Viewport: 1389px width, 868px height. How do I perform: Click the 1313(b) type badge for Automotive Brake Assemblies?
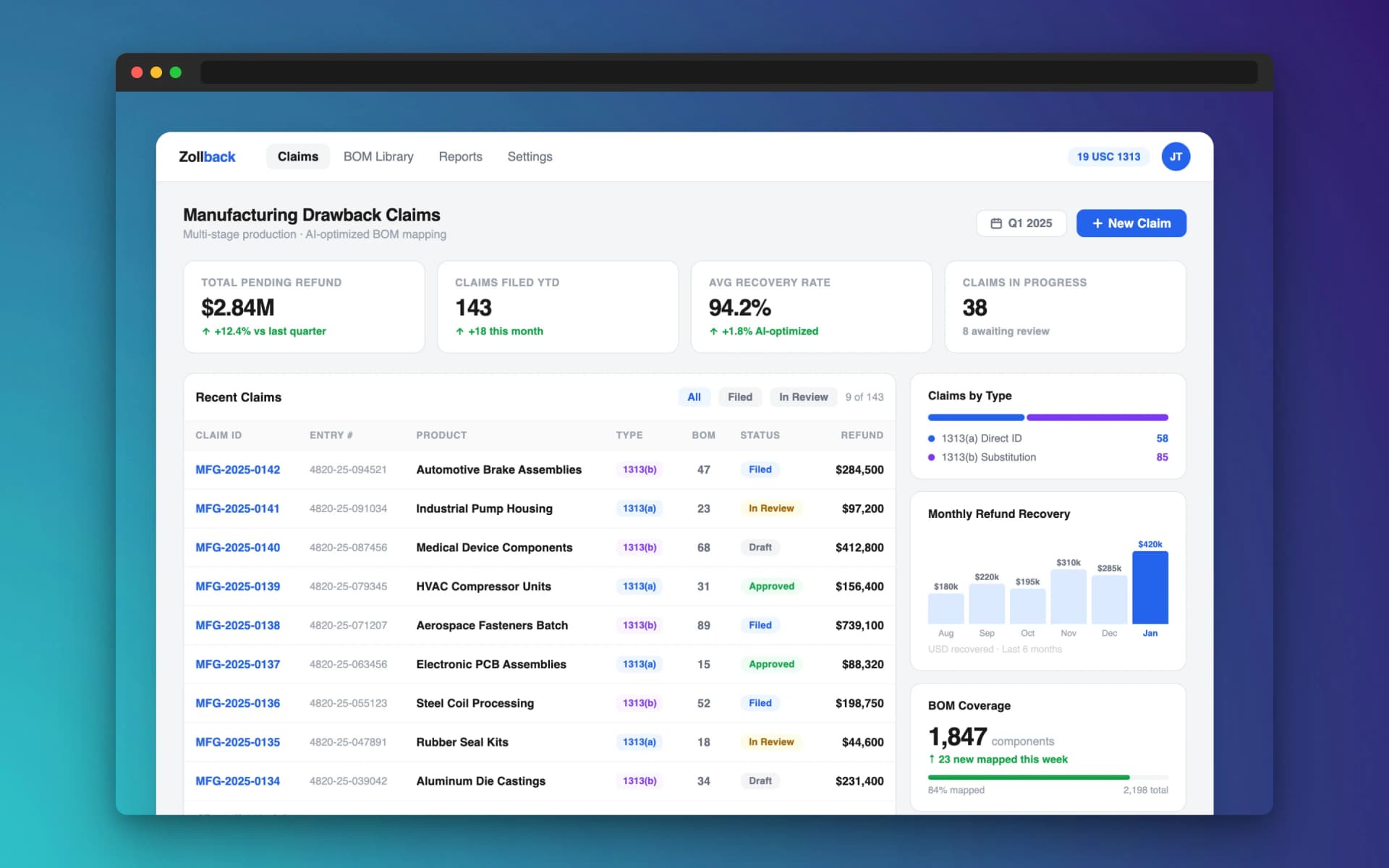click(x=639, y=469)
